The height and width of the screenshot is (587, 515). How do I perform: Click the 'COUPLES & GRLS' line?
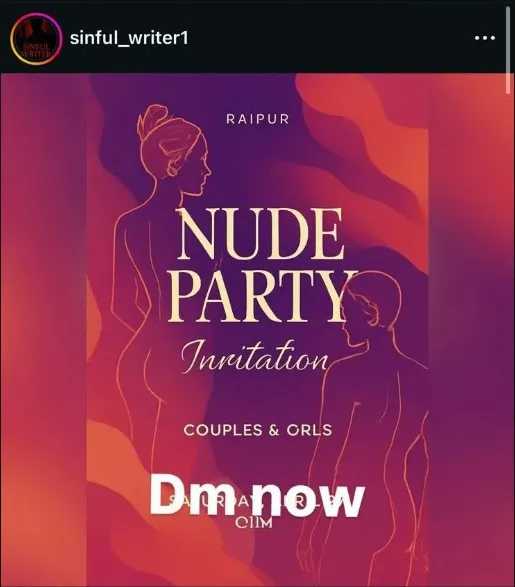tap(258, 430)
